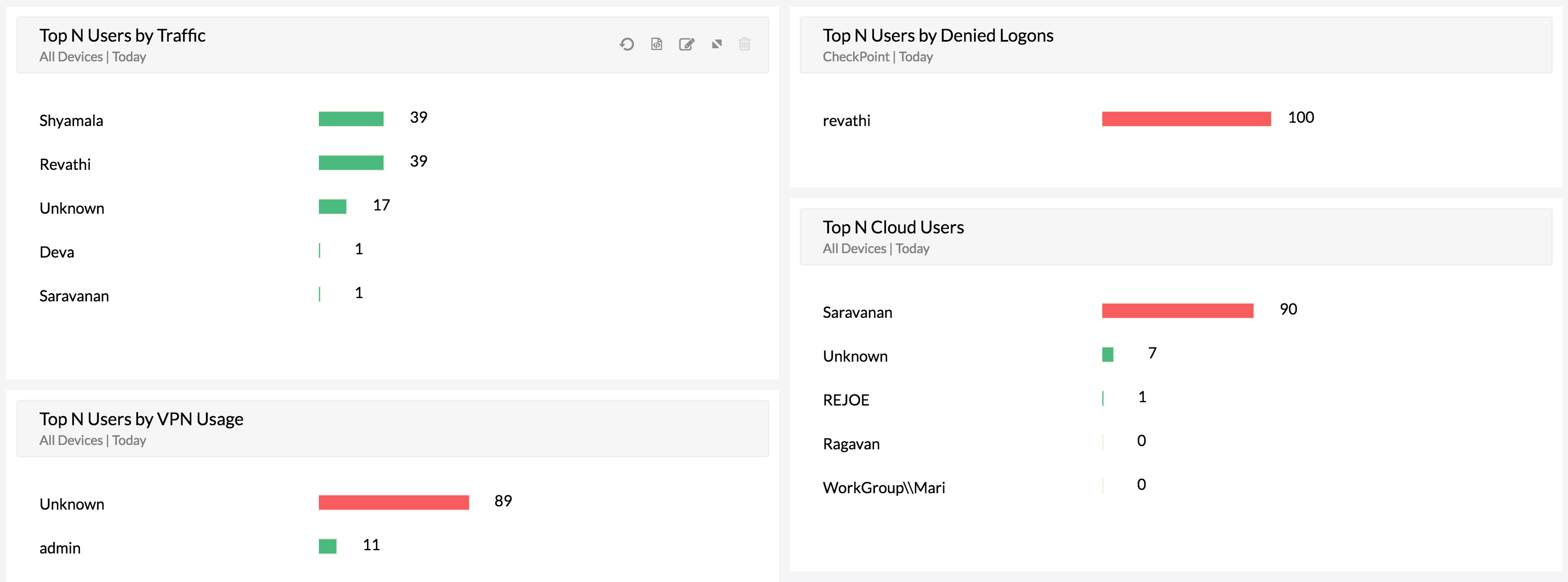1568x582 pixels.
Task: Select user Shyamala in the Traffic chart
Action: point(71,120)
